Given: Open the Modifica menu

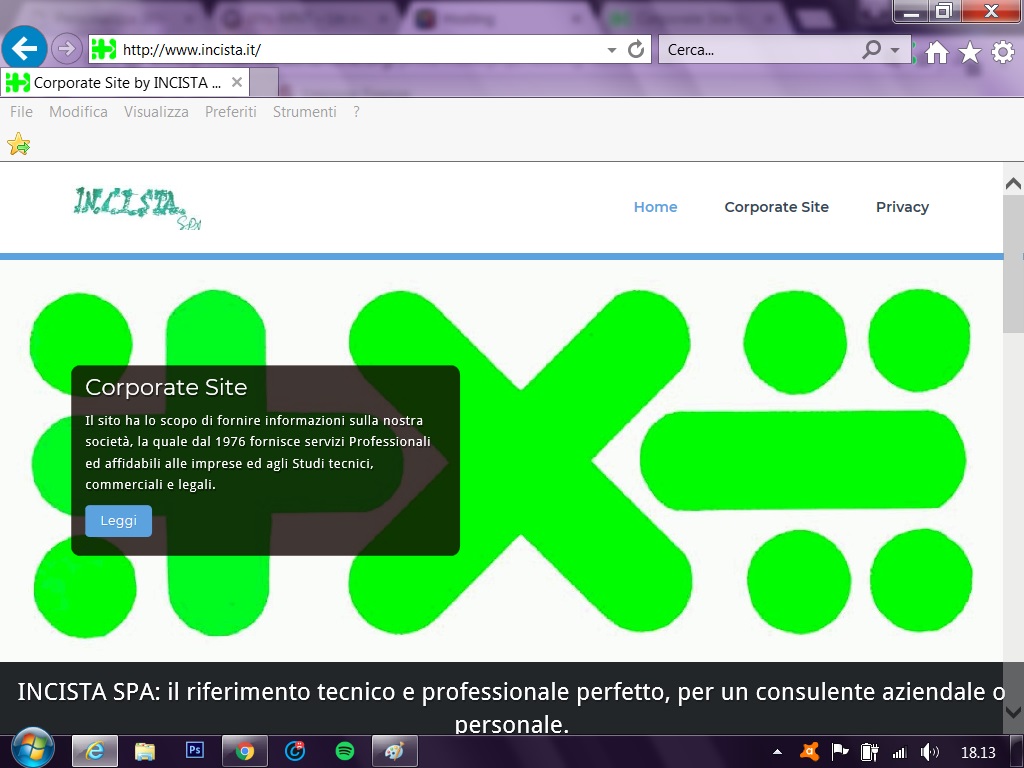Looking at the screenshot, I should pos(78,112).
